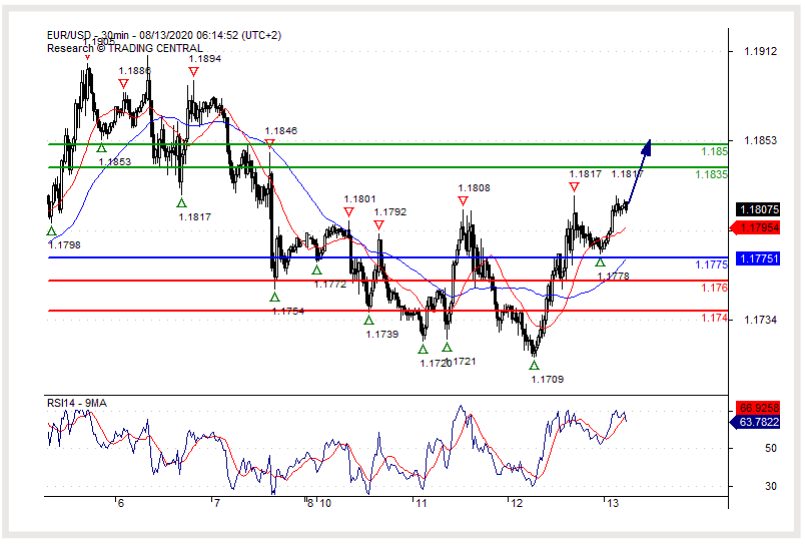Click the green triangle above the 1.1853 low
The height and width of the screenshot is (545, 805).
click(102, 148)
